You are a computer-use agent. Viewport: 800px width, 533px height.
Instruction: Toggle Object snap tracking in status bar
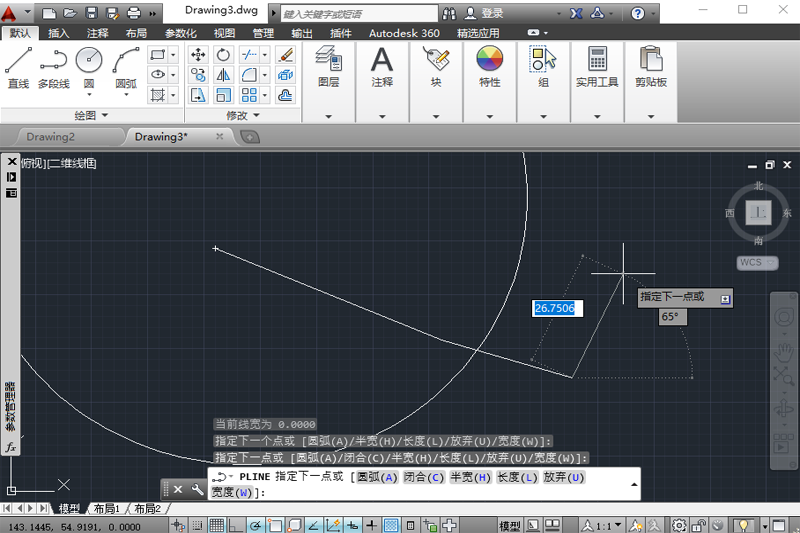pyautogui.click(x=313, y=525)
